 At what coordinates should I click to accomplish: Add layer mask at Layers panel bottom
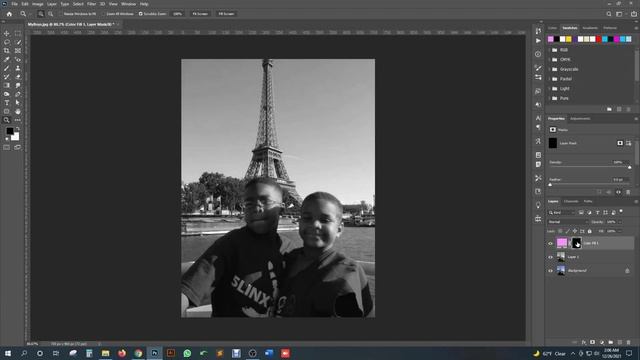[x=593, y=342]
